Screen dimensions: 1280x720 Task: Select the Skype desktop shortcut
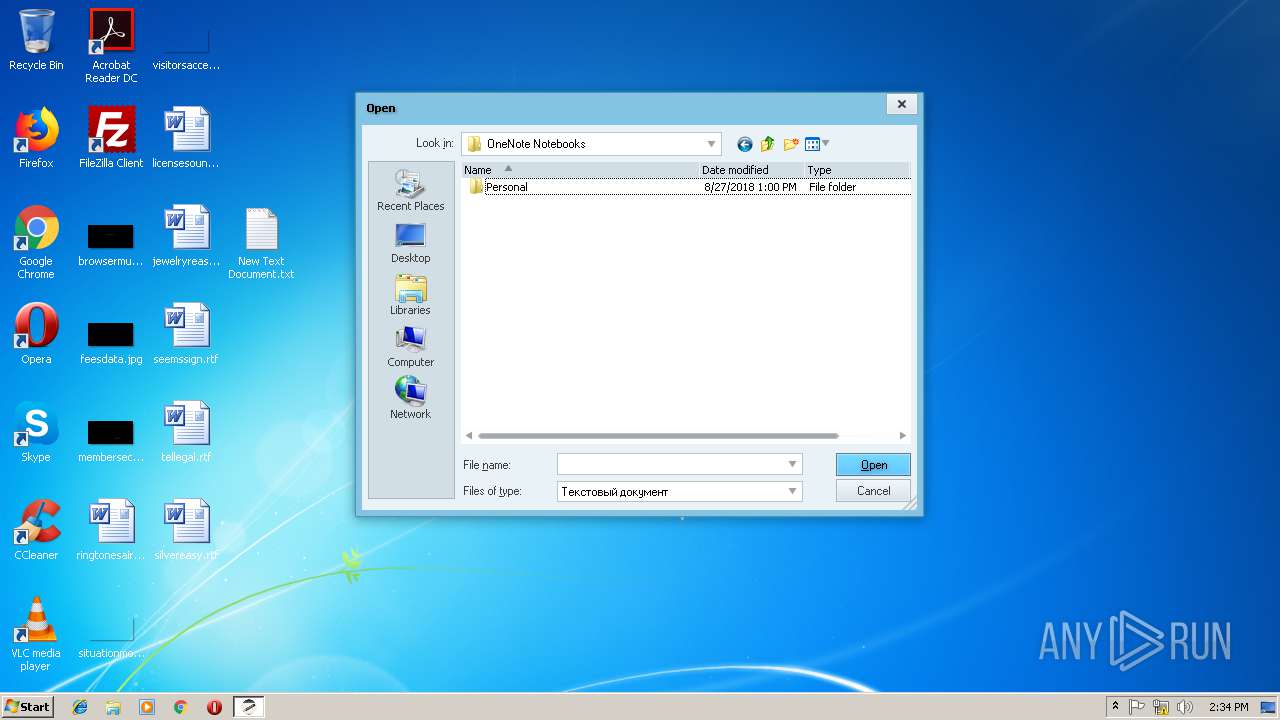point(36,432)
